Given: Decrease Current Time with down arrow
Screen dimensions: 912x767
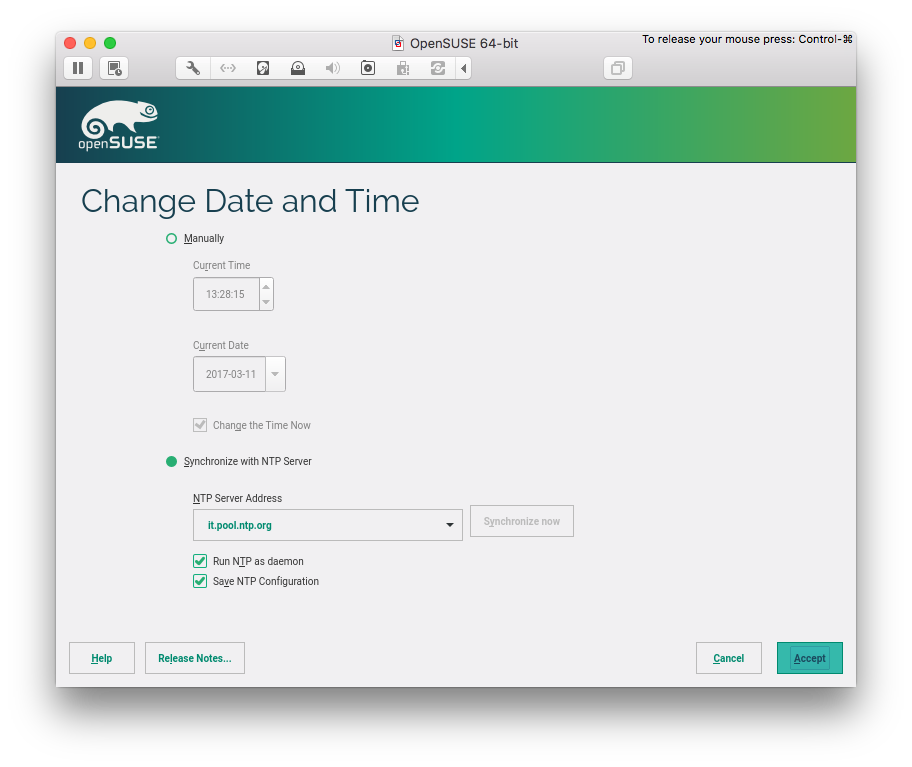Looking at the screenshot, I should [266, 302].
